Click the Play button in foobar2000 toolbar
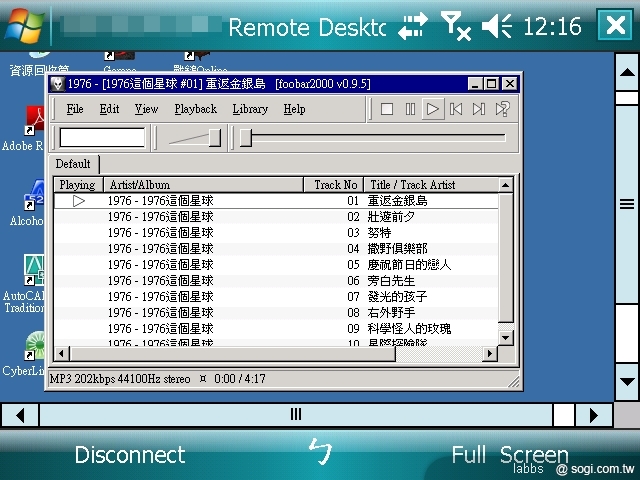 click(433, 109)
